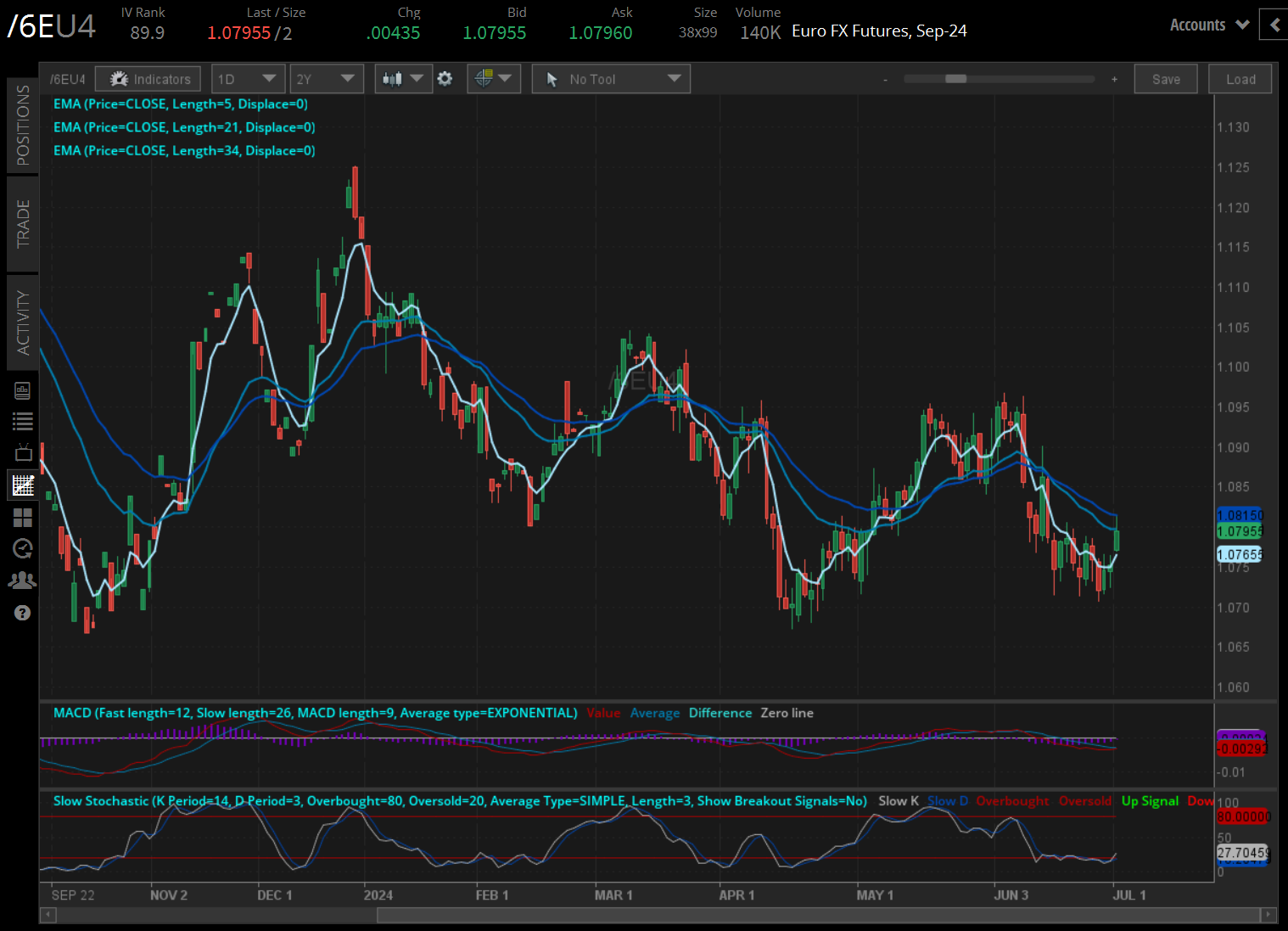Screen dimensions: 1288x931
Task: Open chart settings gear icon
Action: tap(445, 79)
